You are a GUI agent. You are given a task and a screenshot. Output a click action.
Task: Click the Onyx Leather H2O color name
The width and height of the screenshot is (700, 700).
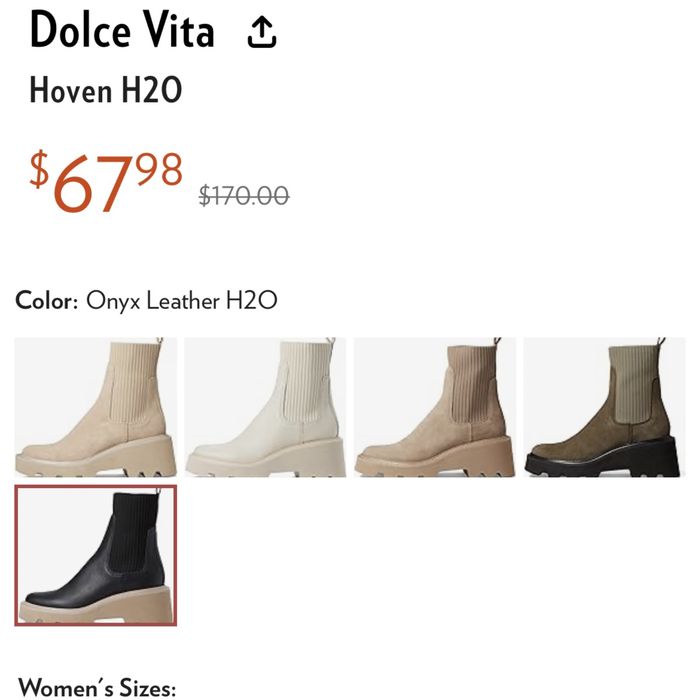click(182, 300)
